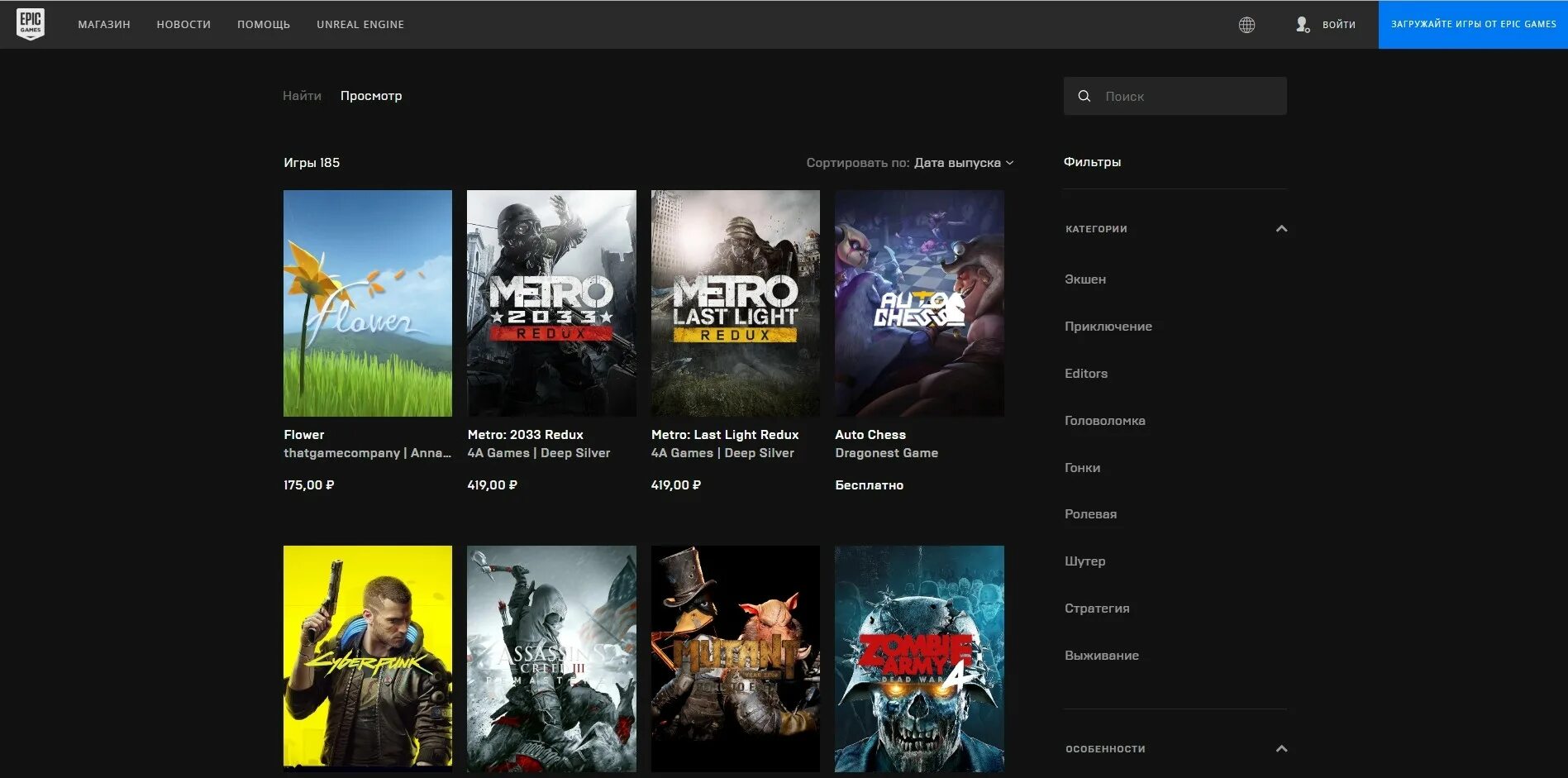1568x778 pixels.
Task: Click the search magnifier icon
Action: click(x=1084, y=96)
